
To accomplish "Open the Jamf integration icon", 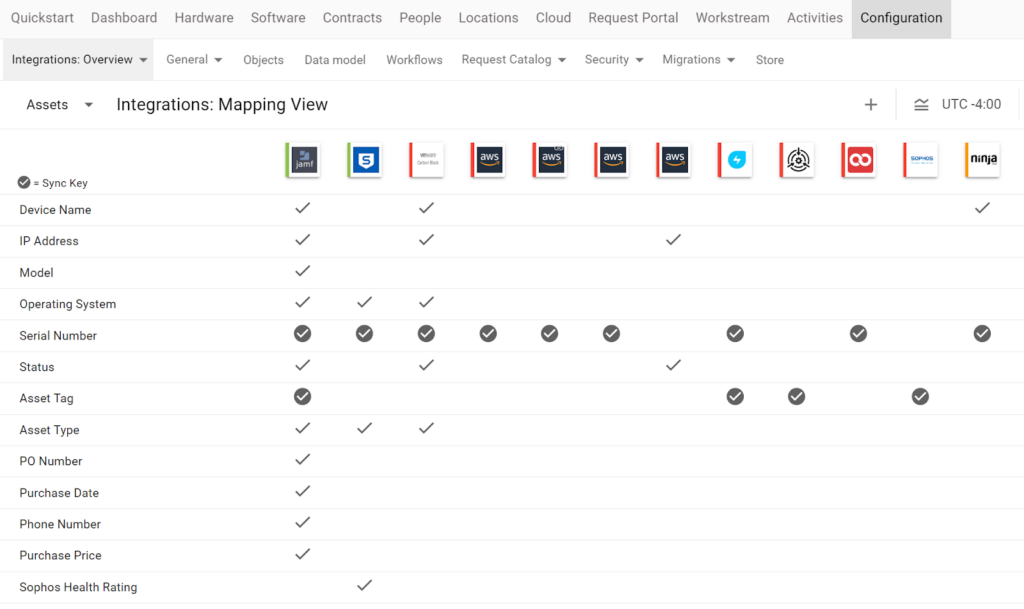I will pyautogui.click(x=303, y=160).
